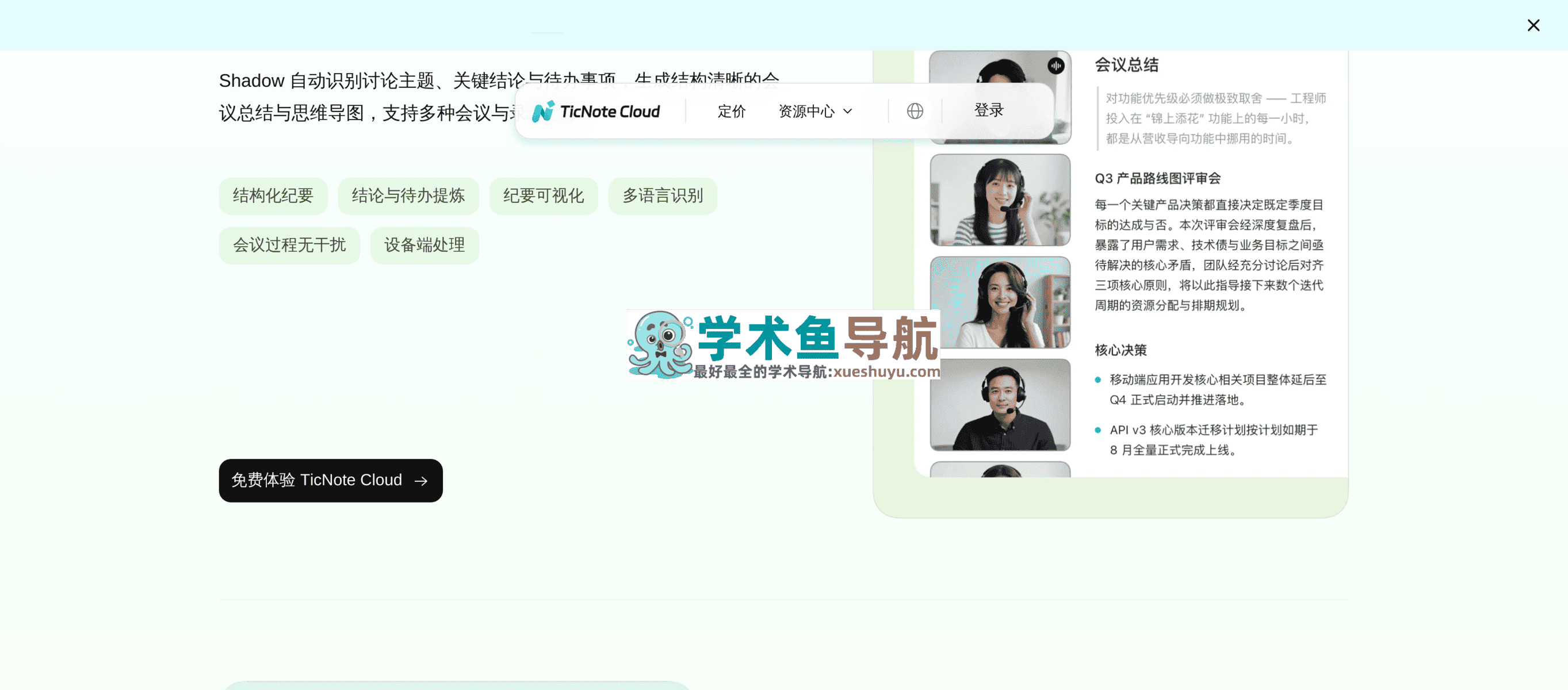Select the 会议过程无干扰 tag
Viewport: 1568px width, 690px height.
(x=289, y=244)
